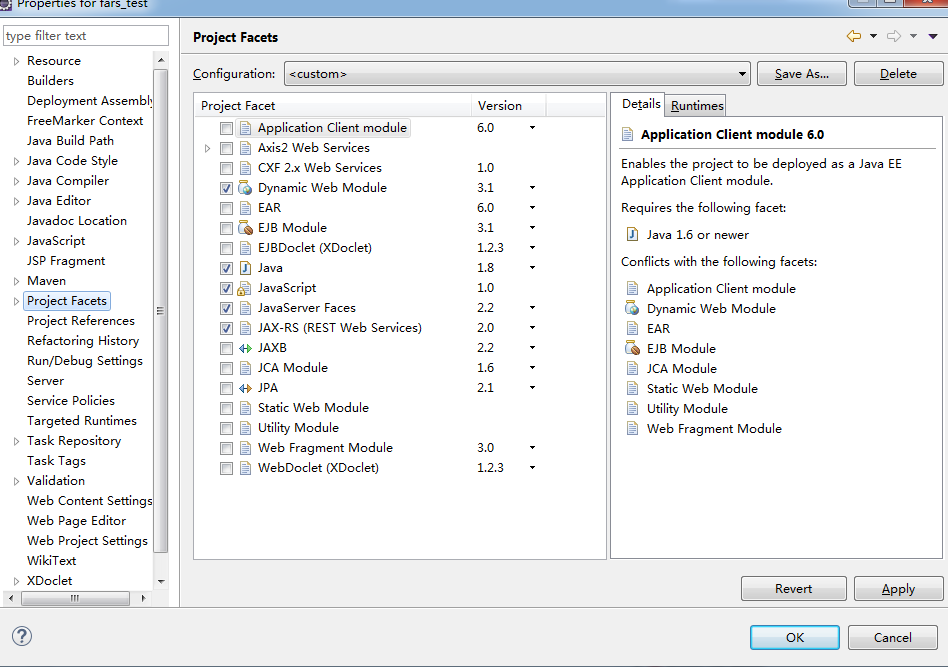The height and width of the screenshot is (667, 948).
Task: Click the EJB Module facet icon in list
Action: [x=245, y=228]
